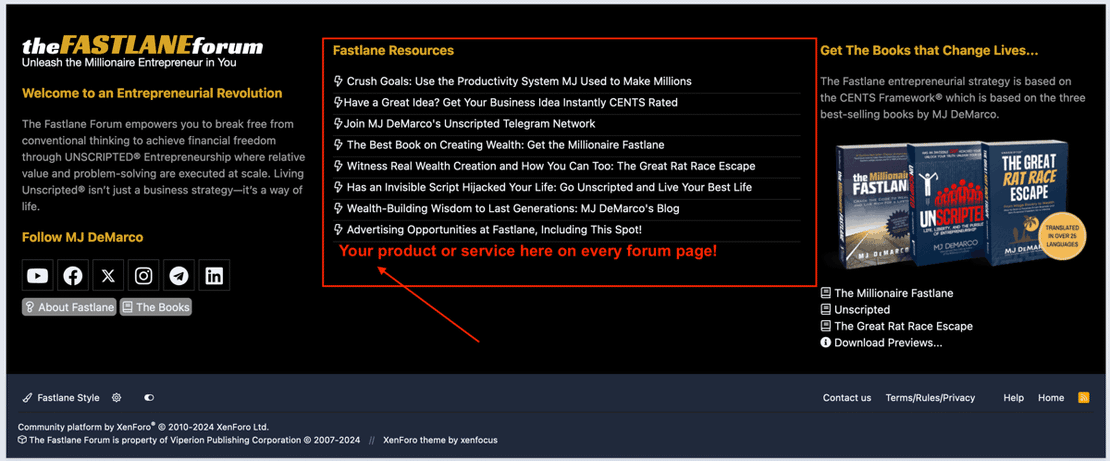
Task: Open MJ DeMarco's X (Twitter) profile icon
Action: point(108,275)
